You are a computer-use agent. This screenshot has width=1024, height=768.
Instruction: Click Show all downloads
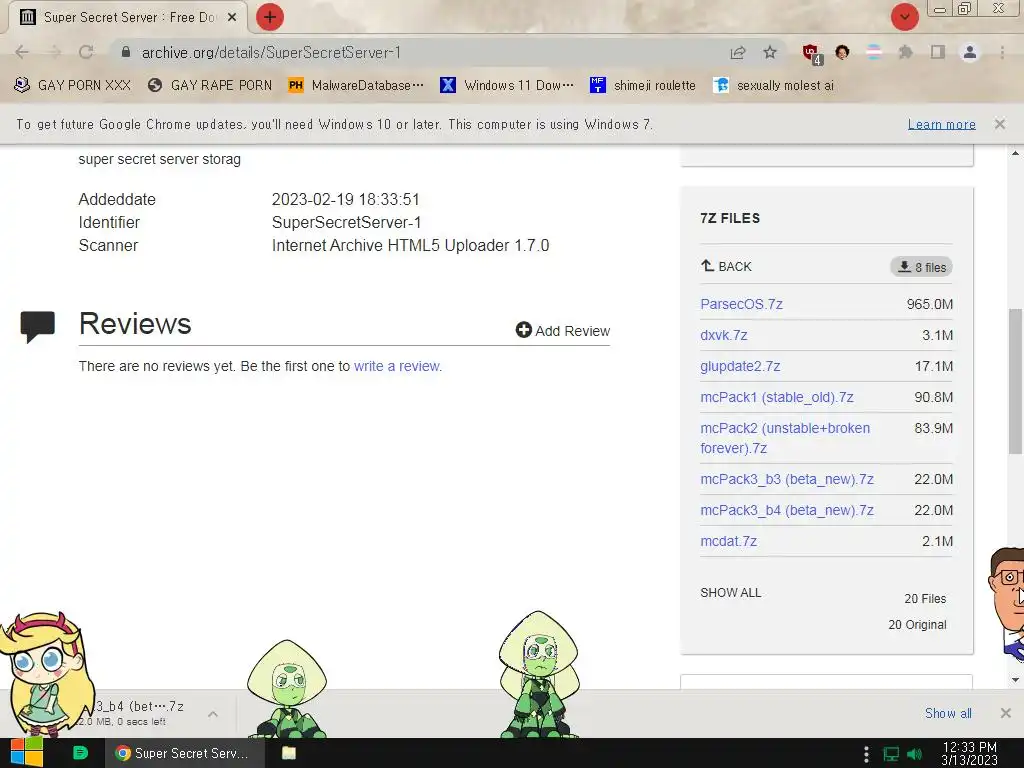[948, 714]
